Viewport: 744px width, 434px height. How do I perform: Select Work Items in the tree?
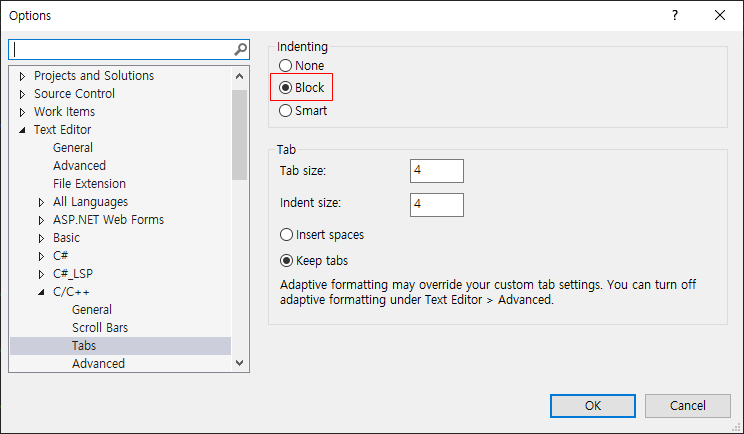click(65, 112)
